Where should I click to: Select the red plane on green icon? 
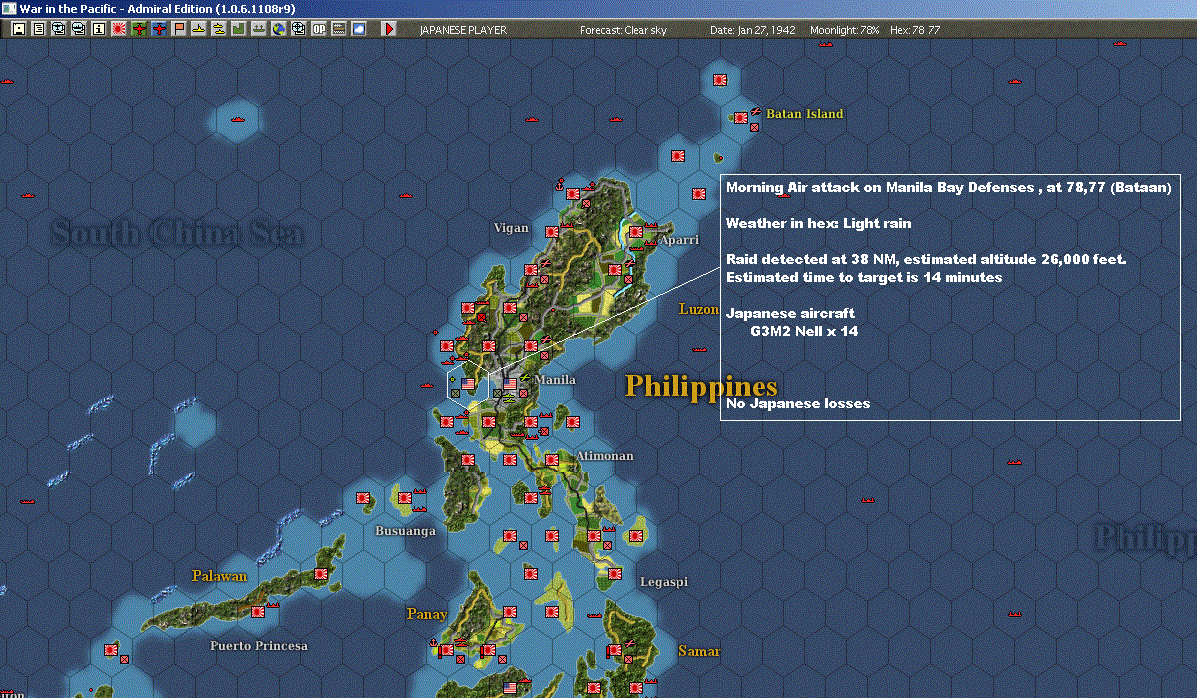click(x=139, y=29)
